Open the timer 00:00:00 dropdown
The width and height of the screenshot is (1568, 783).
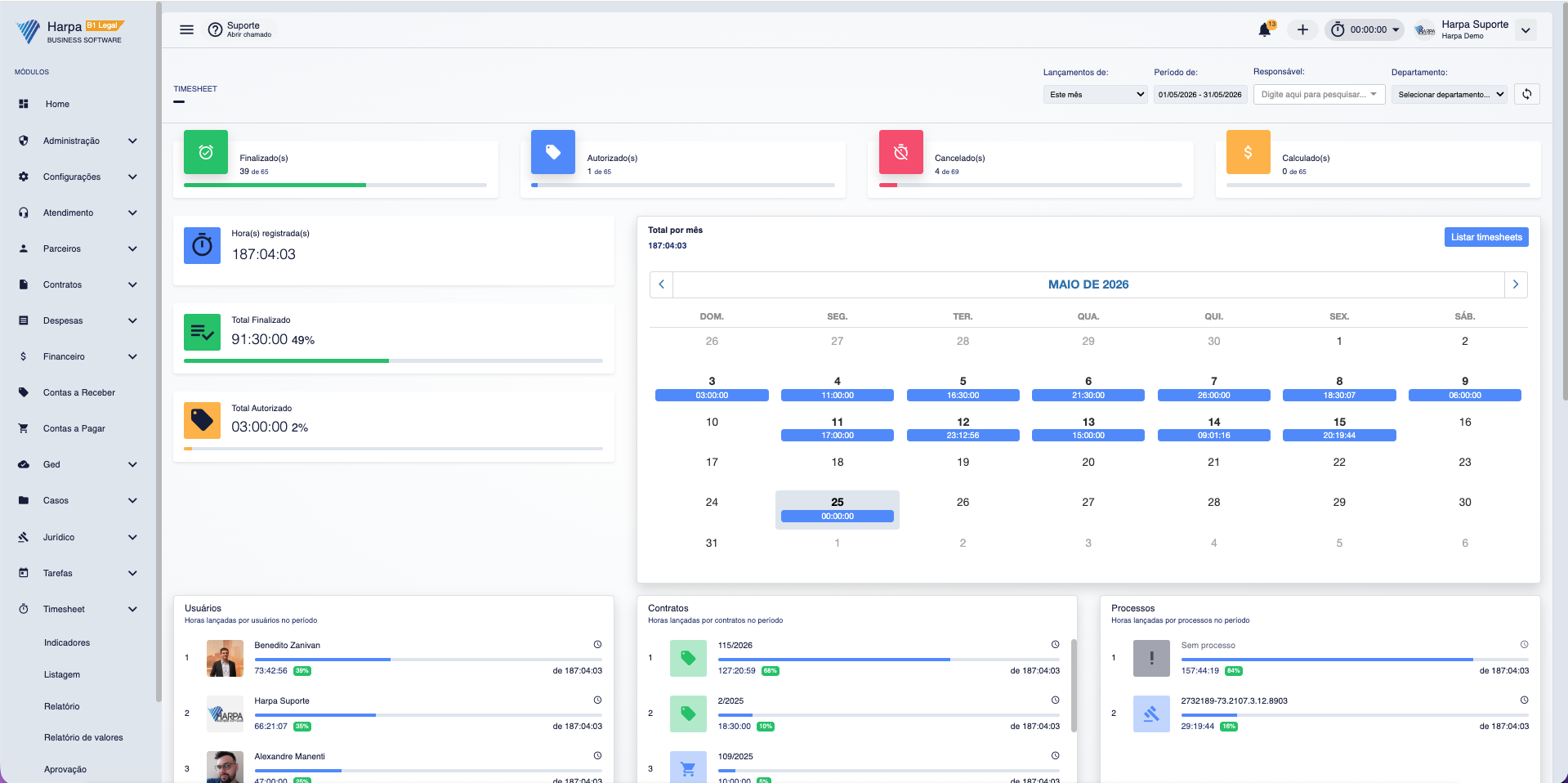tap(1365, 30)
